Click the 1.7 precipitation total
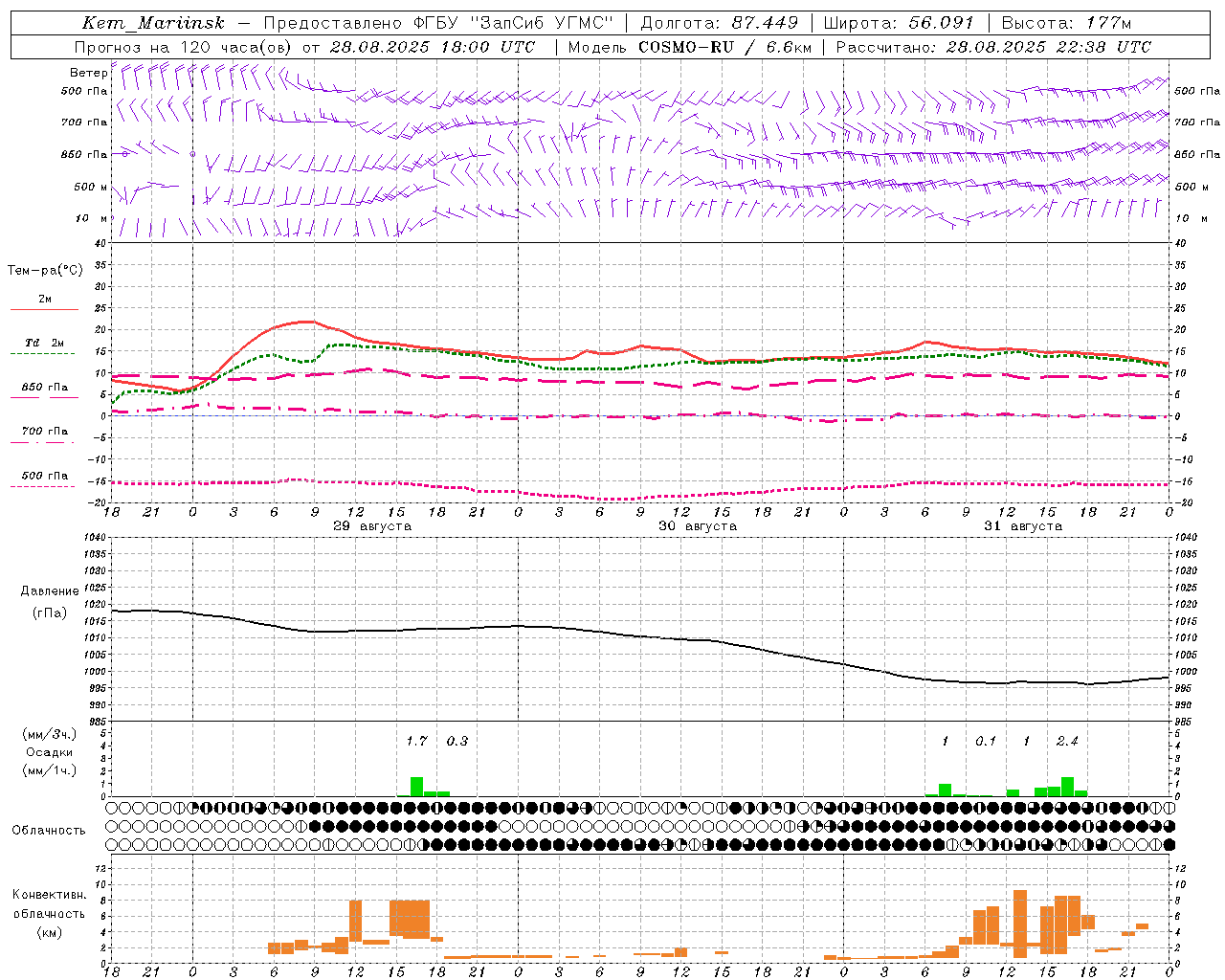The height and width of the screenshot is (980, 1225). [x=416, y=741]
